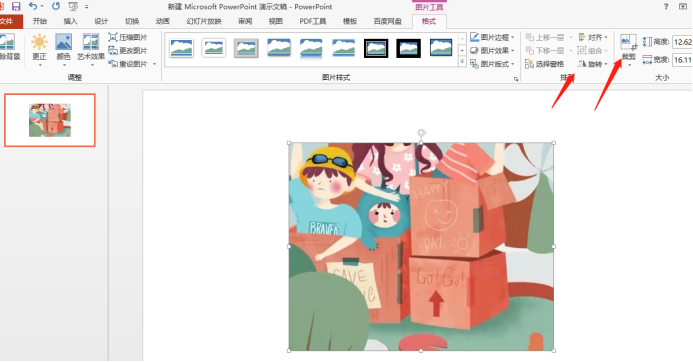The width and height of the screenshot is (693, 362).
Task: Start slideshow from beginning icon in title bar
Action: pyautogui.click(x=73, y=6)
